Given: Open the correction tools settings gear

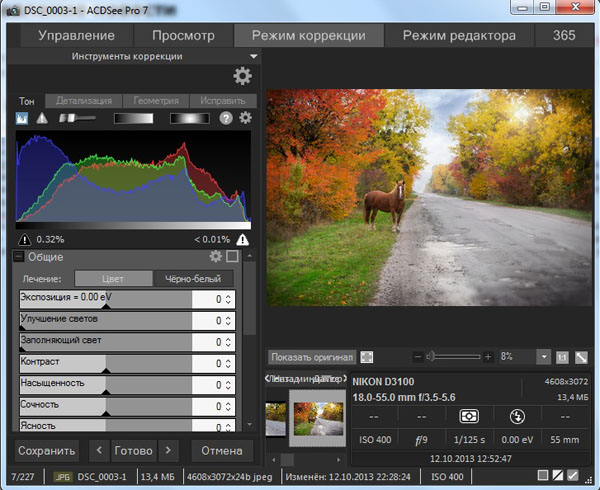Looking at the screenshot, I should pos(242,77).
